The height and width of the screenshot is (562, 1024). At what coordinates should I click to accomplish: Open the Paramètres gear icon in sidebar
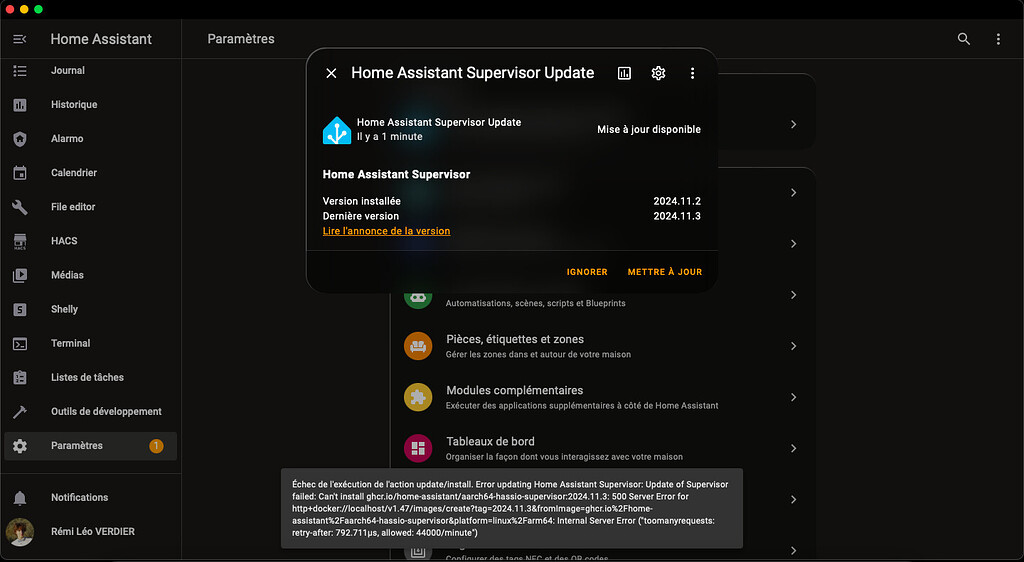click(20, 446)
